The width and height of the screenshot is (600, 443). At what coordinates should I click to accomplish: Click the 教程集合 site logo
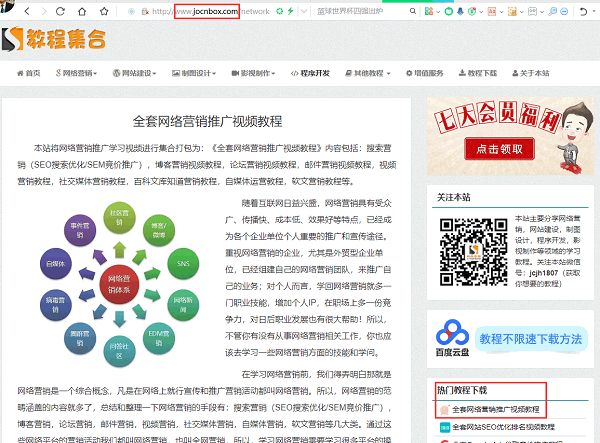pos(54,39)
